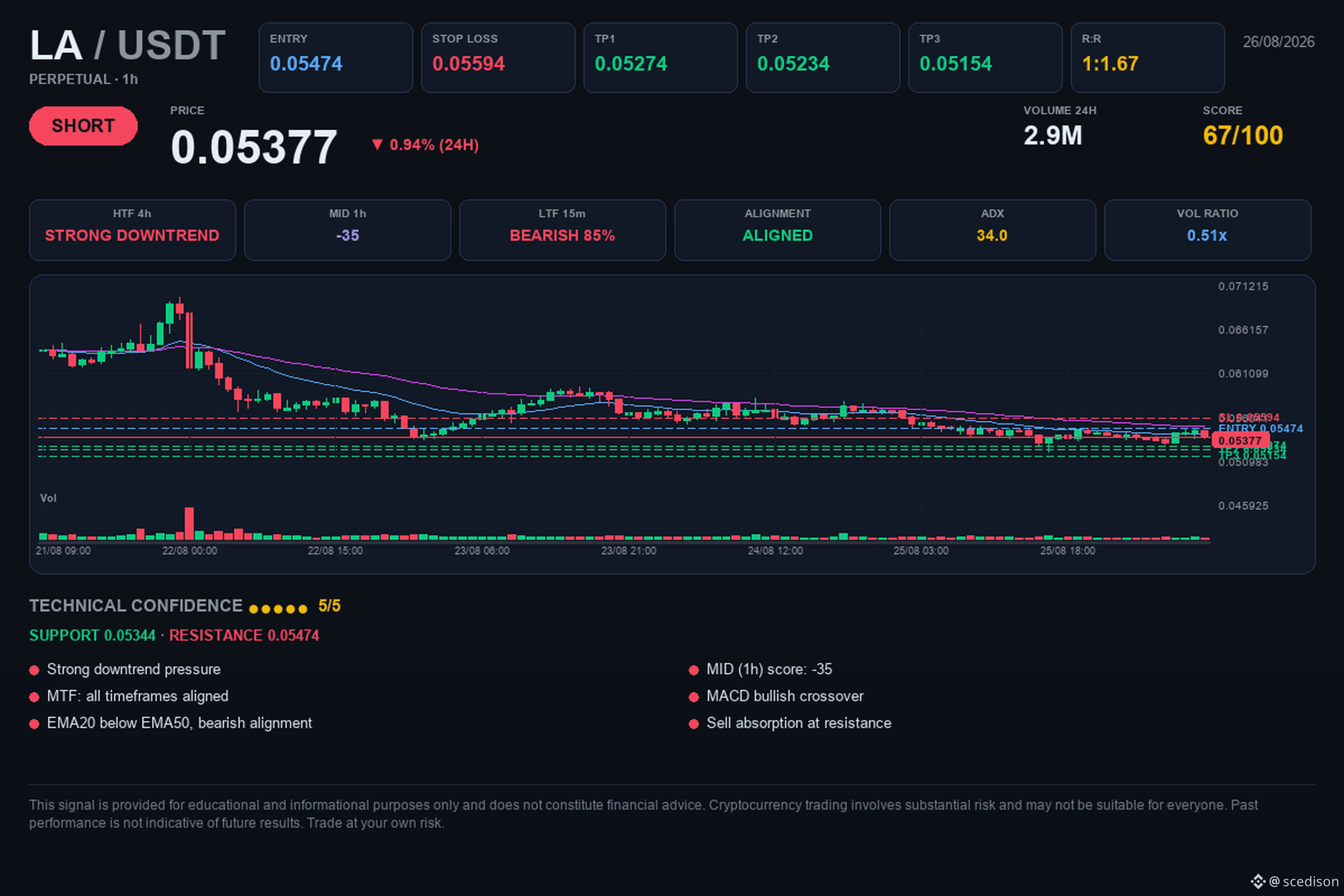Click the red current price tag 0.05377 on the chart axis
This screenshot has height=896, width=1344.
point(1239,441)
